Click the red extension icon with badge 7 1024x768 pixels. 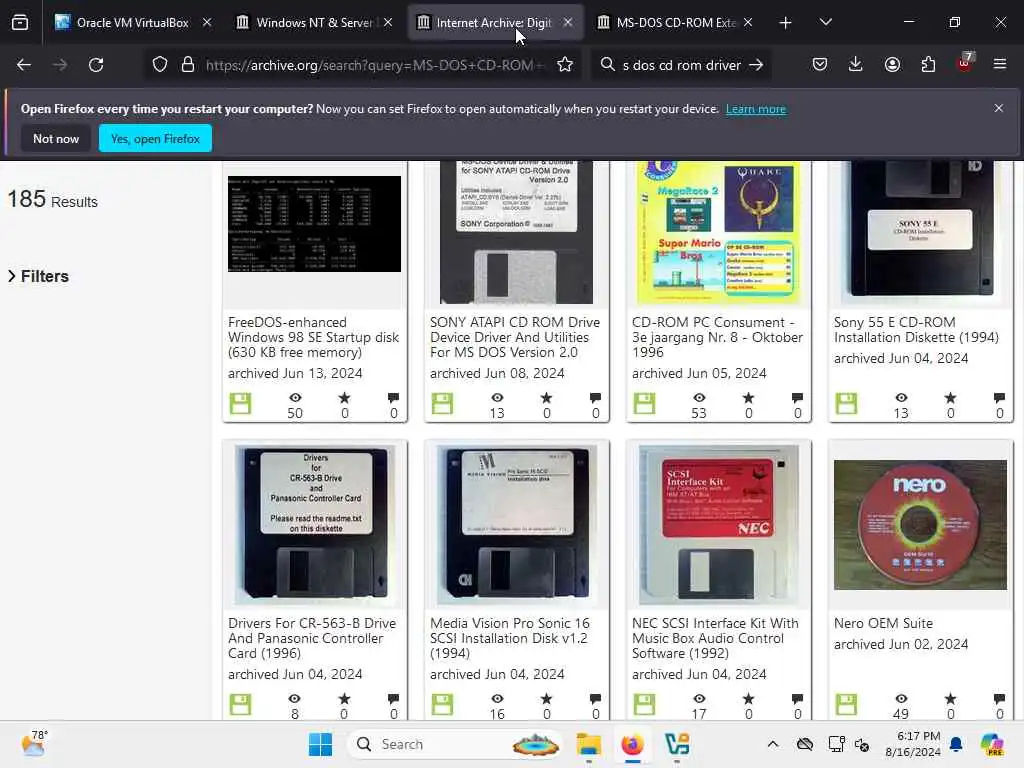[x=965, y=63]
